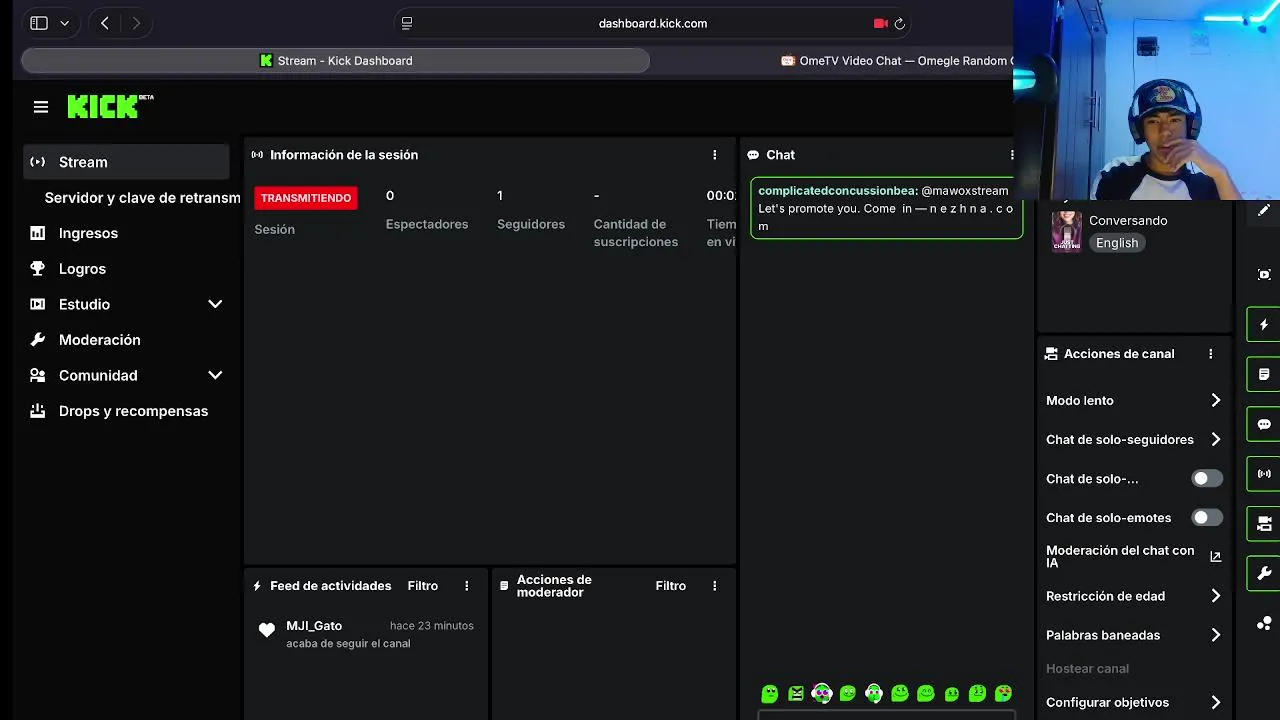The width and height of the screenshot is (1280, 720).
Task: Open Acciones de moderador three-dot menu
Action: click(714, 586)
